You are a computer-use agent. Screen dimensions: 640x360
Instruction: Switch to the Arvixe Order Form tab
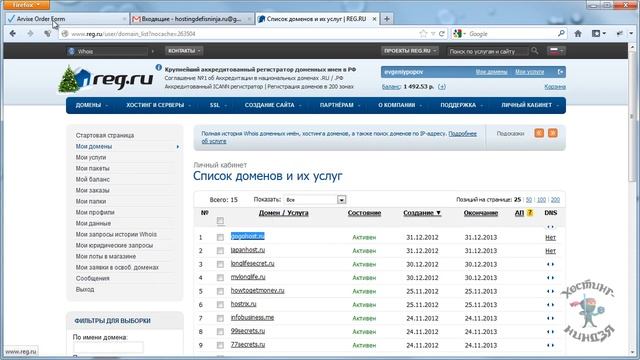(67, 19)
